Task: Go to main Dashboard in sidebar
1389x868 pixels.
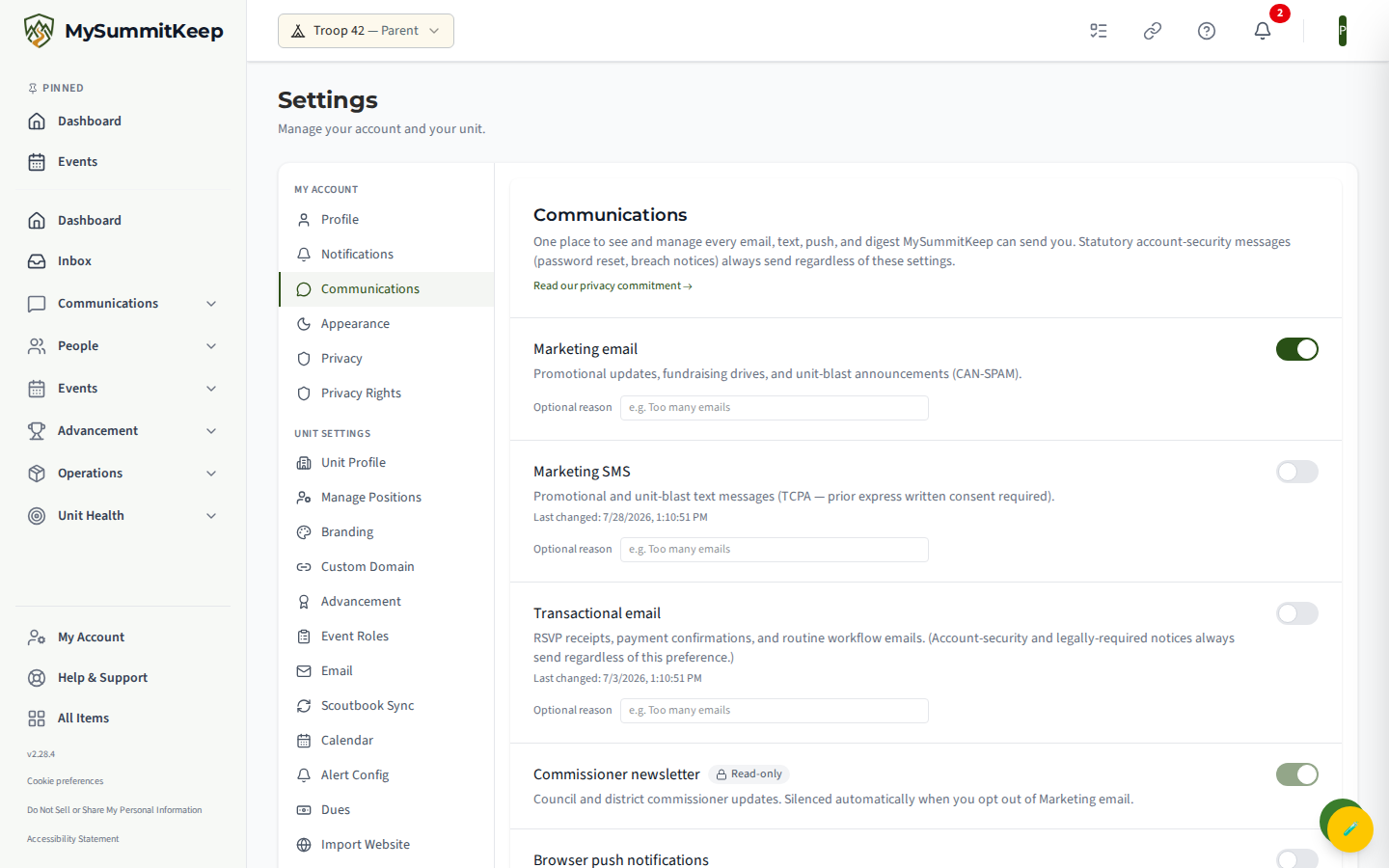Action: (x=123, y=220)
